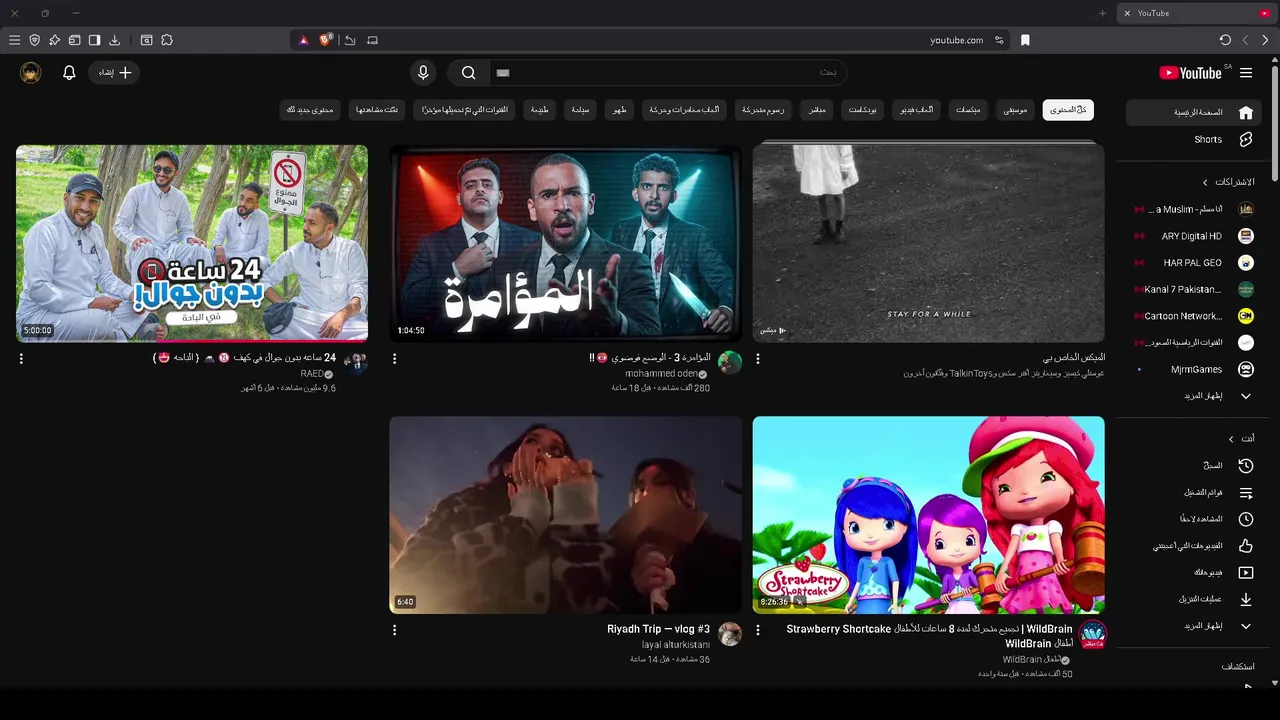Select the Video games (ألعاب فيديو) chip
This screenshot has width=1280, height=720.
click(916, 110)
